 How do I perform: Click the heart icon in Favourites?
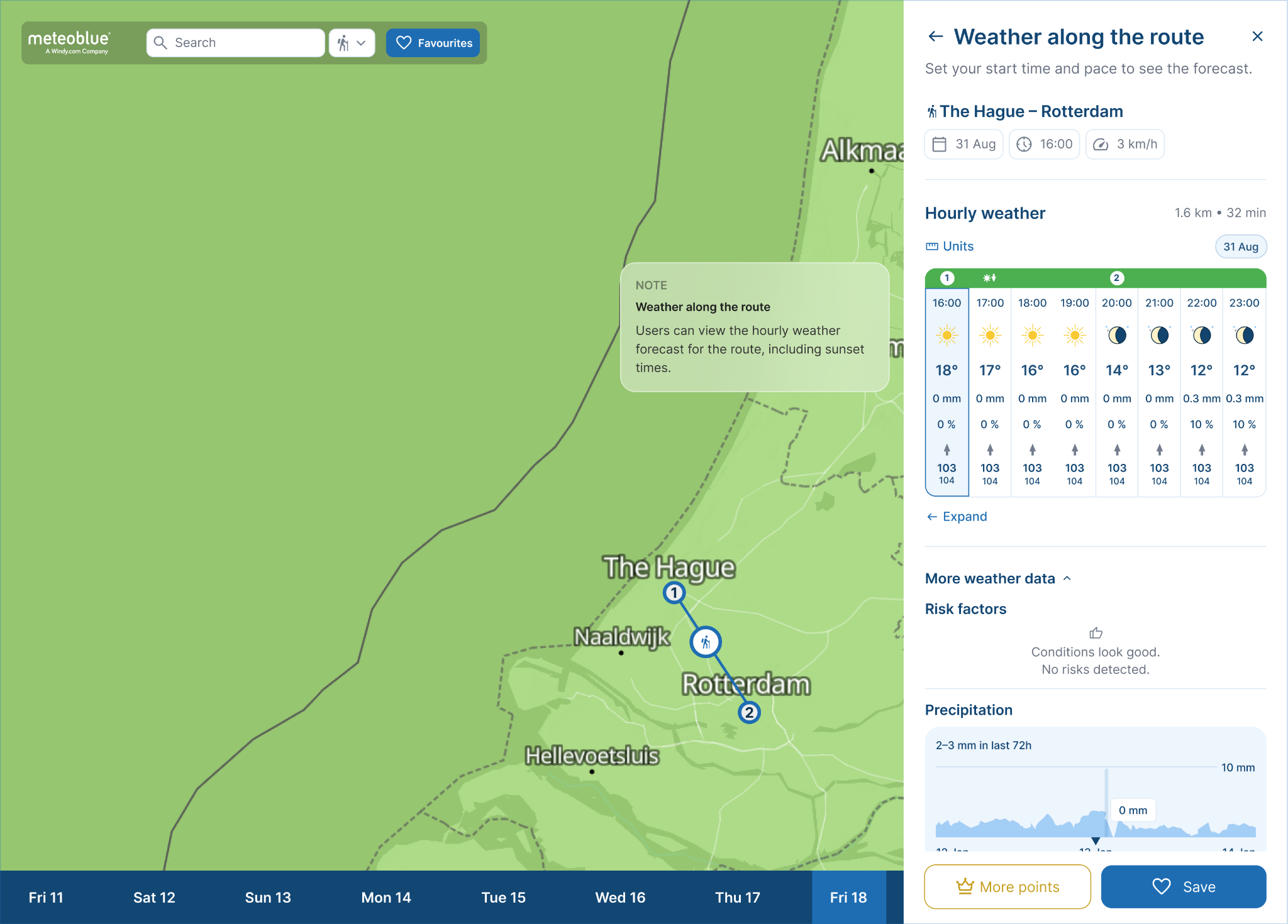404,43
